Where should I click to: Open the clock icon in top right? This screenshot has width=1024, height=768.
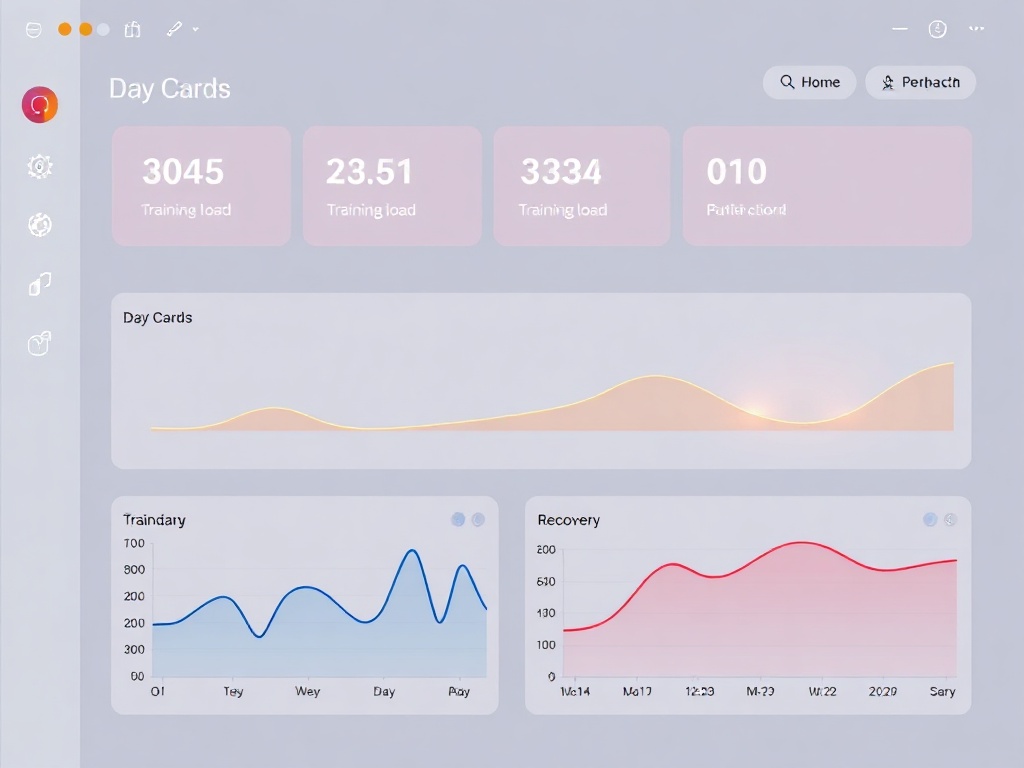[x=938, y=29]
